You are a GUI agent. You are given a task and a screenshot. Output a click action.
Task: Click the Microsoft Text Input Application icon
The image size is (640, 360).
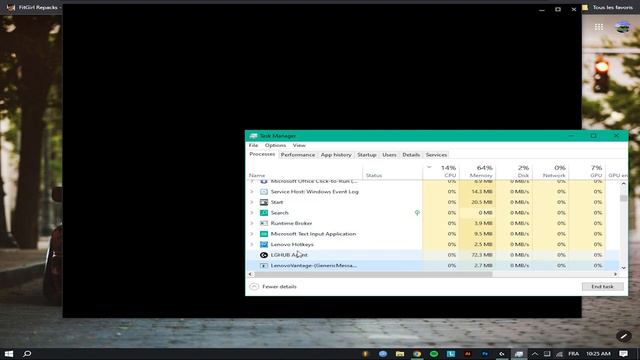[x=264, y=234]
